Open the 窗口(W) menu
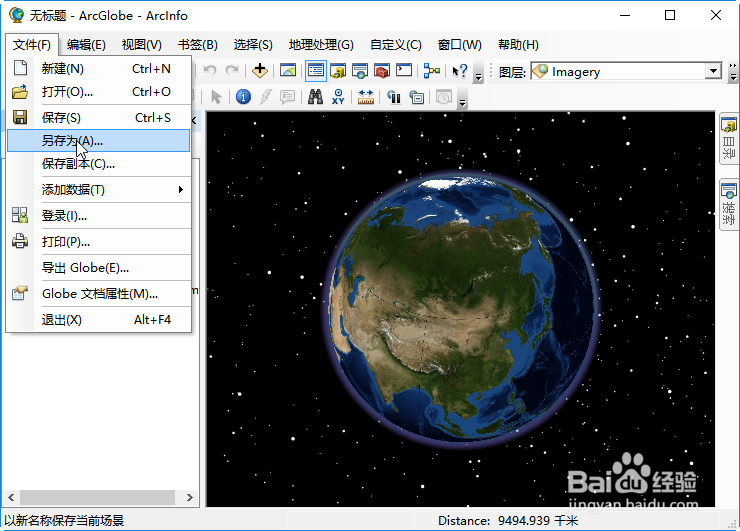This screenshot has height=531, width=740. [x=459, y=45]
